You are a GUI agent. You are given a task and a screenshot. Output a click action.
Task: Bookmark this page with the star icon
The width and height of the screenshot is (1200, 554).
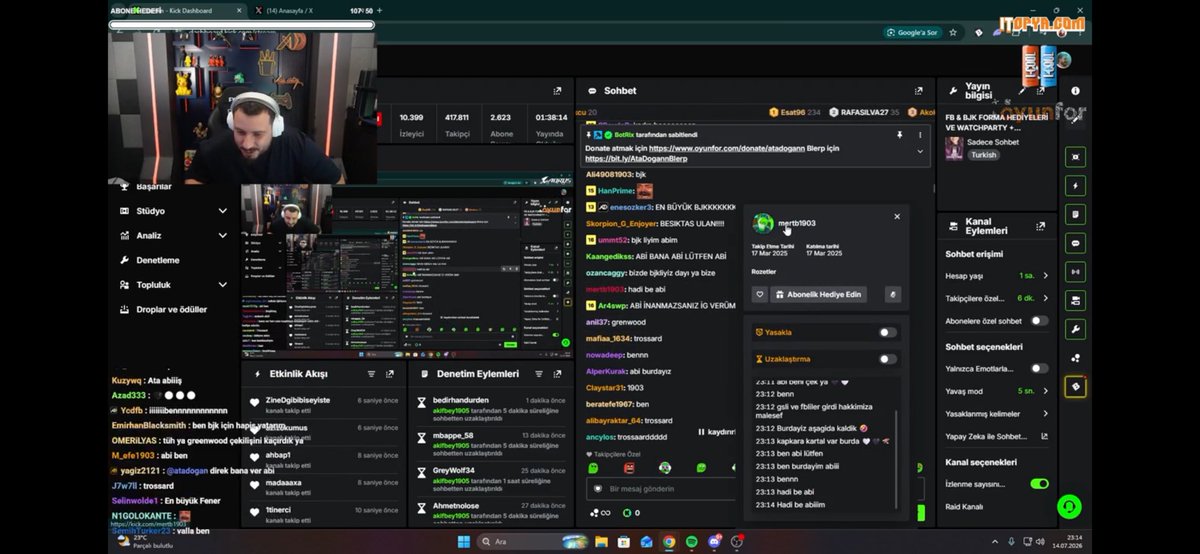click(953, 33)
